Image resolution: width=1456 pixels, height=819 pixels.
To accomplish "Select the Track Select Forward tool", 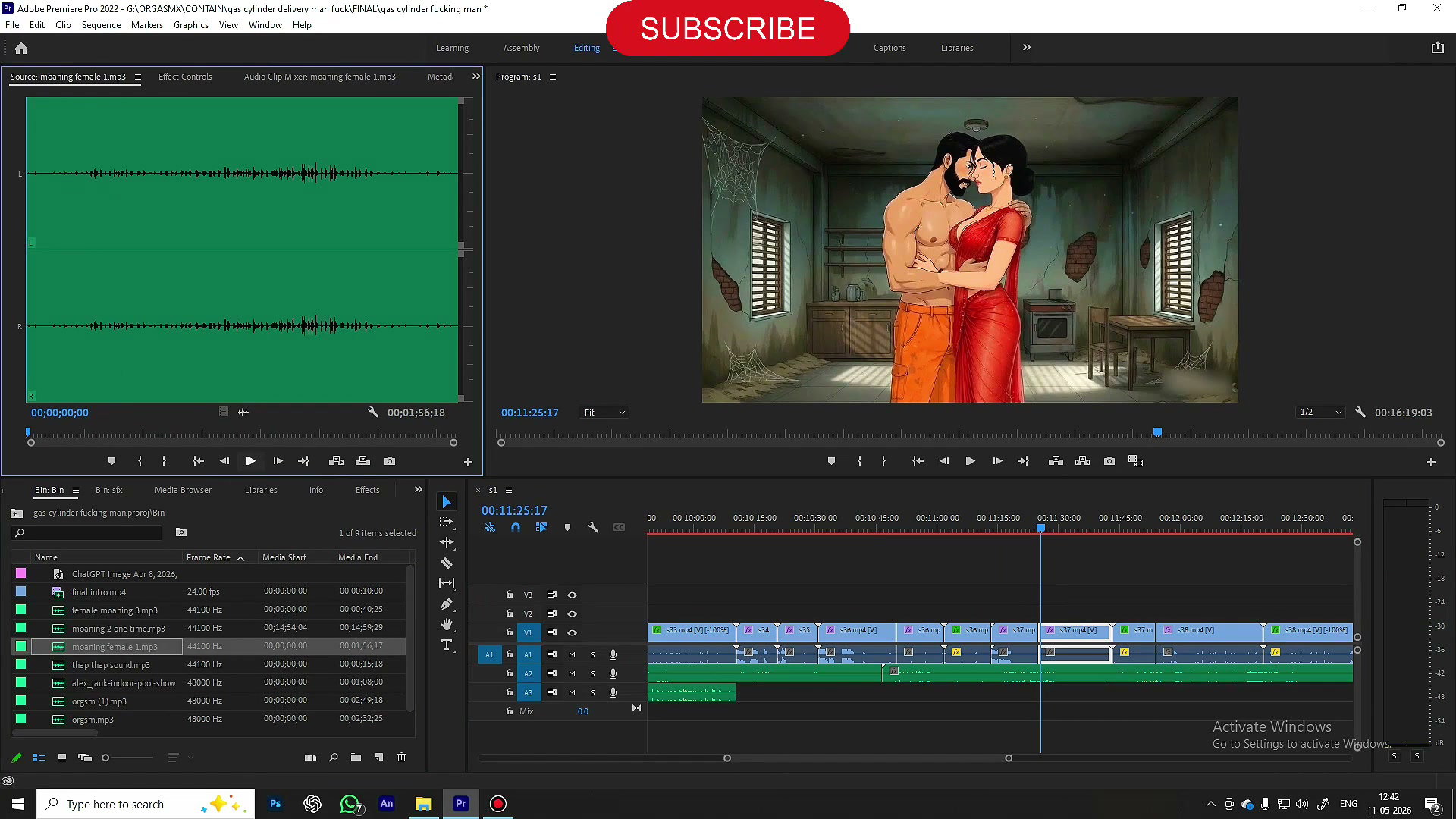I will click(447, 522).
